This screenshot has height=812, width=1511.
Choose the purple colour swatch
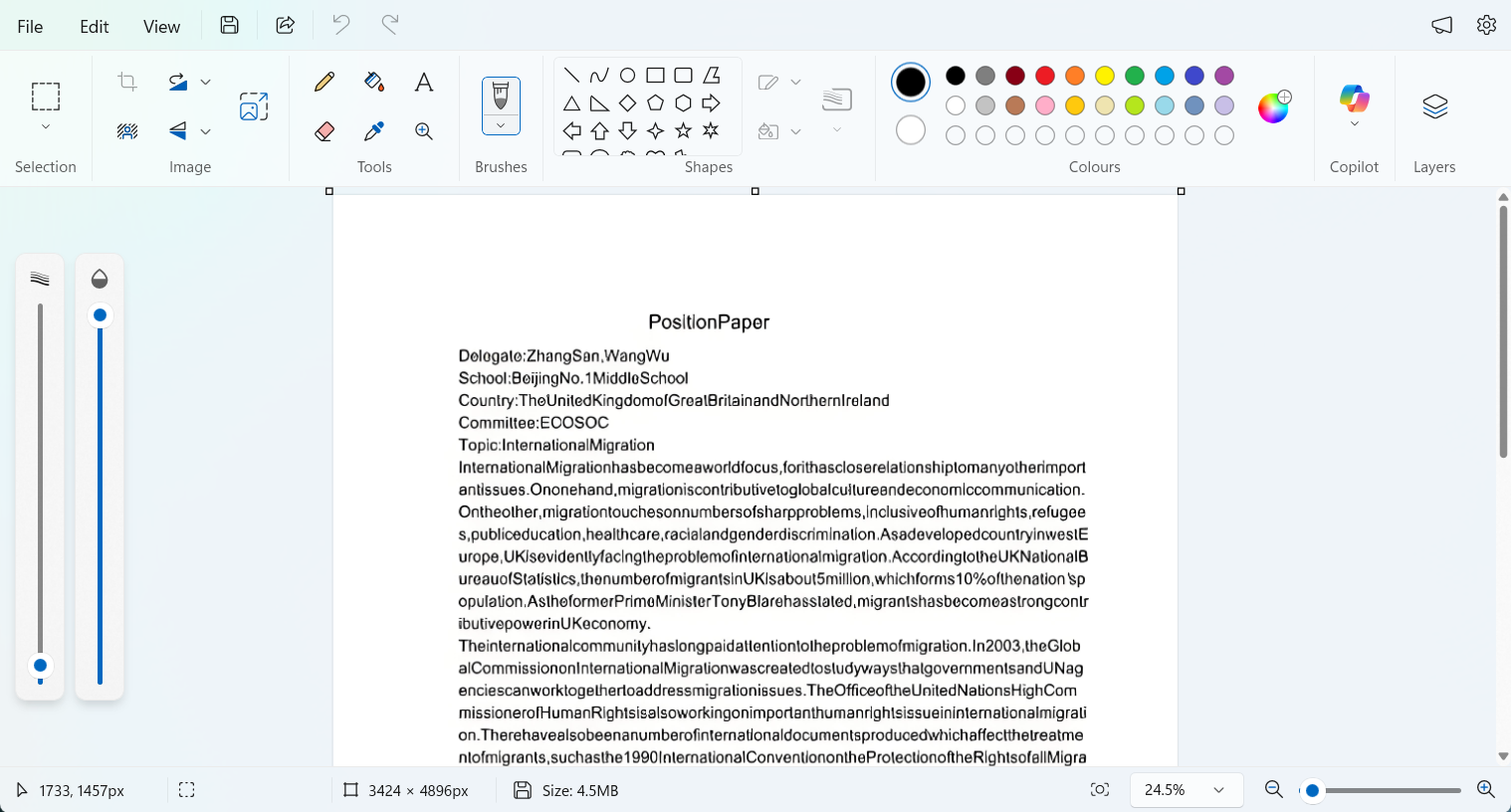click(x=1224, y=76)
